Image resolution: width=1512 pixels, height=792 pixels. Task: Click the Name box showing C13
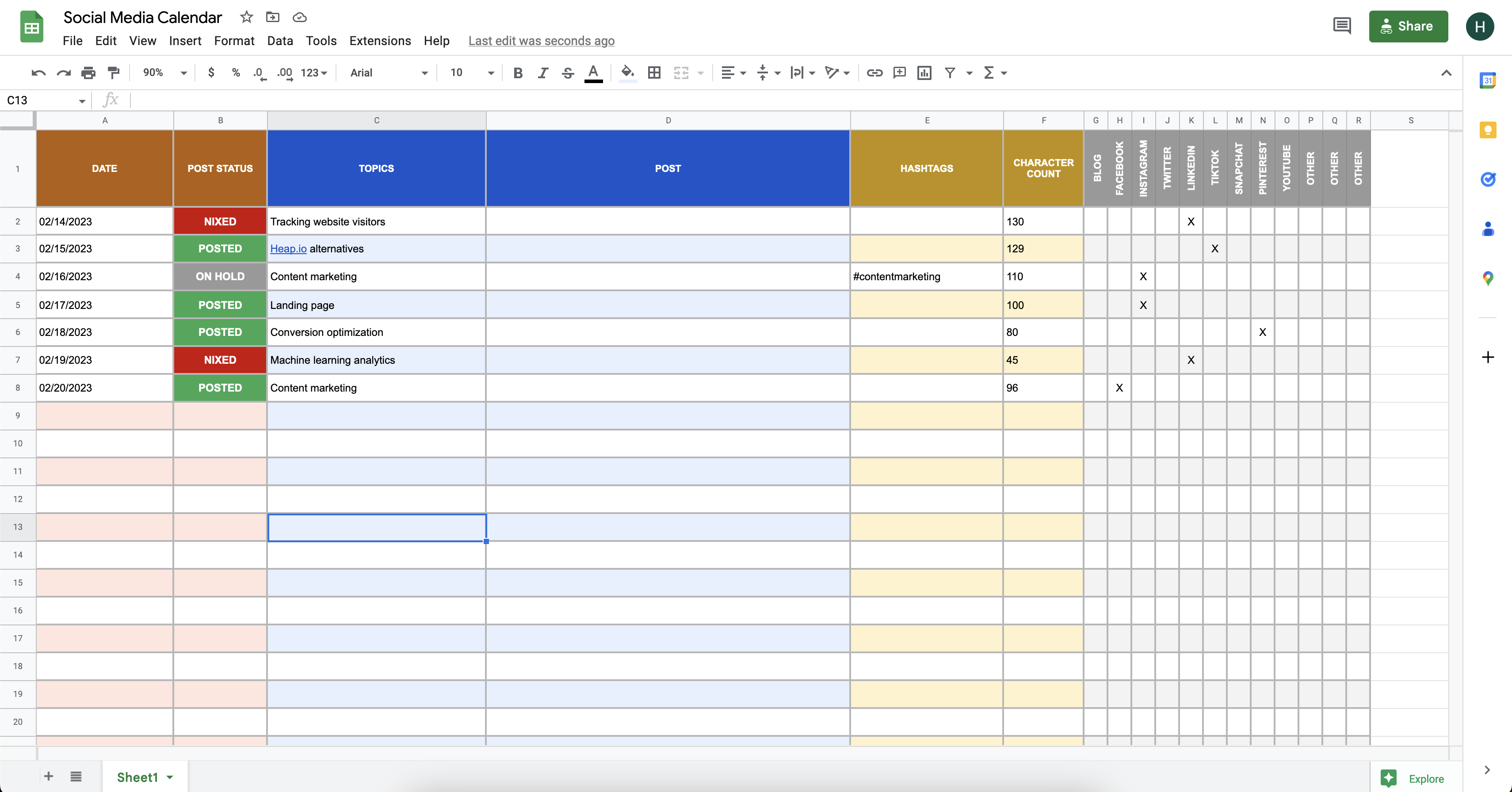point(46,100)
